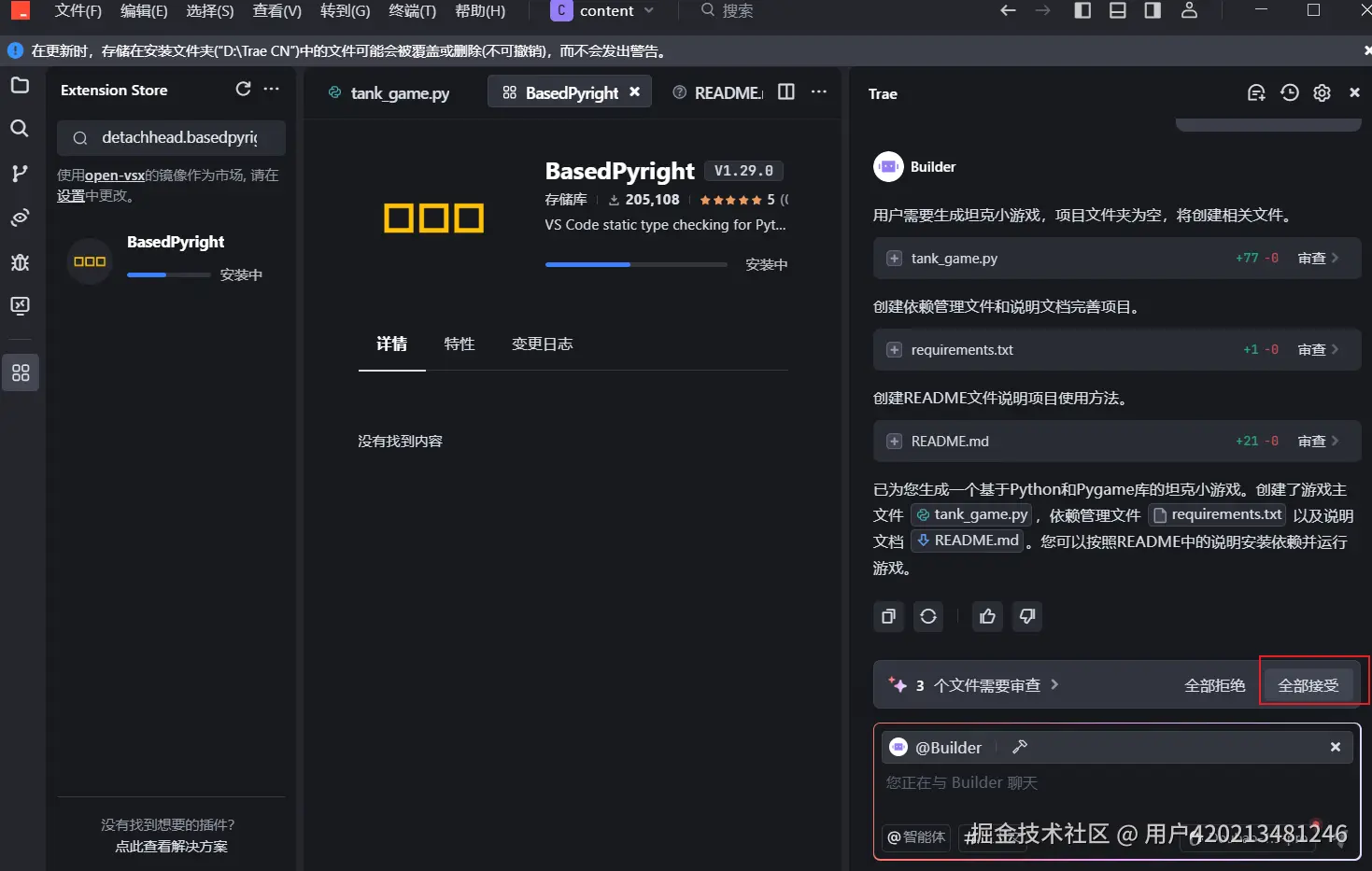Regenerate the Builder response

coord(928,616)
